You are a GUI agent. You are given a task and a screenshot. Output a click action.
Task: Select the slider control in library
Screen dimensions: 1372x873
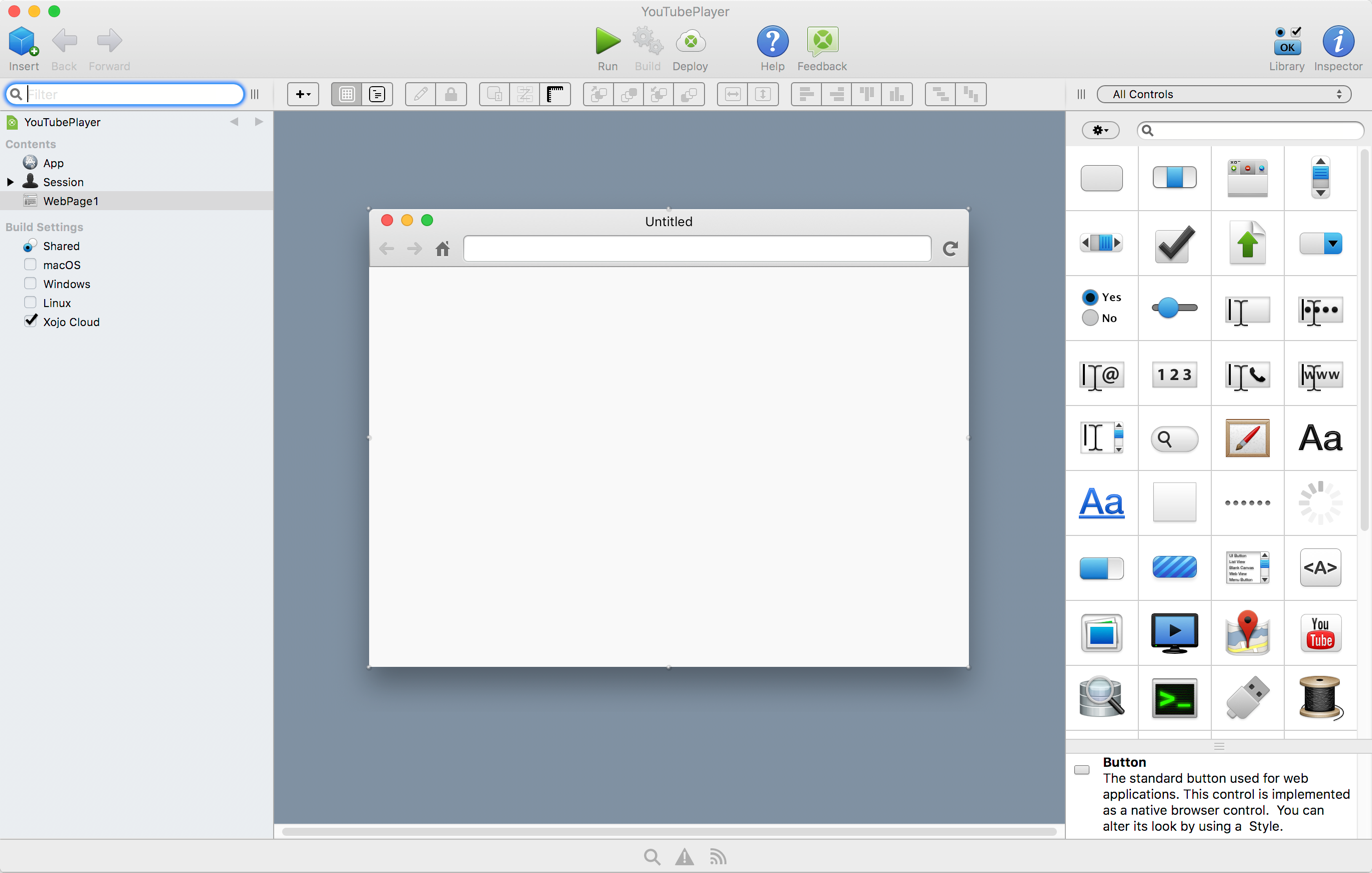pyautogui.click(x=1174, y=309)
